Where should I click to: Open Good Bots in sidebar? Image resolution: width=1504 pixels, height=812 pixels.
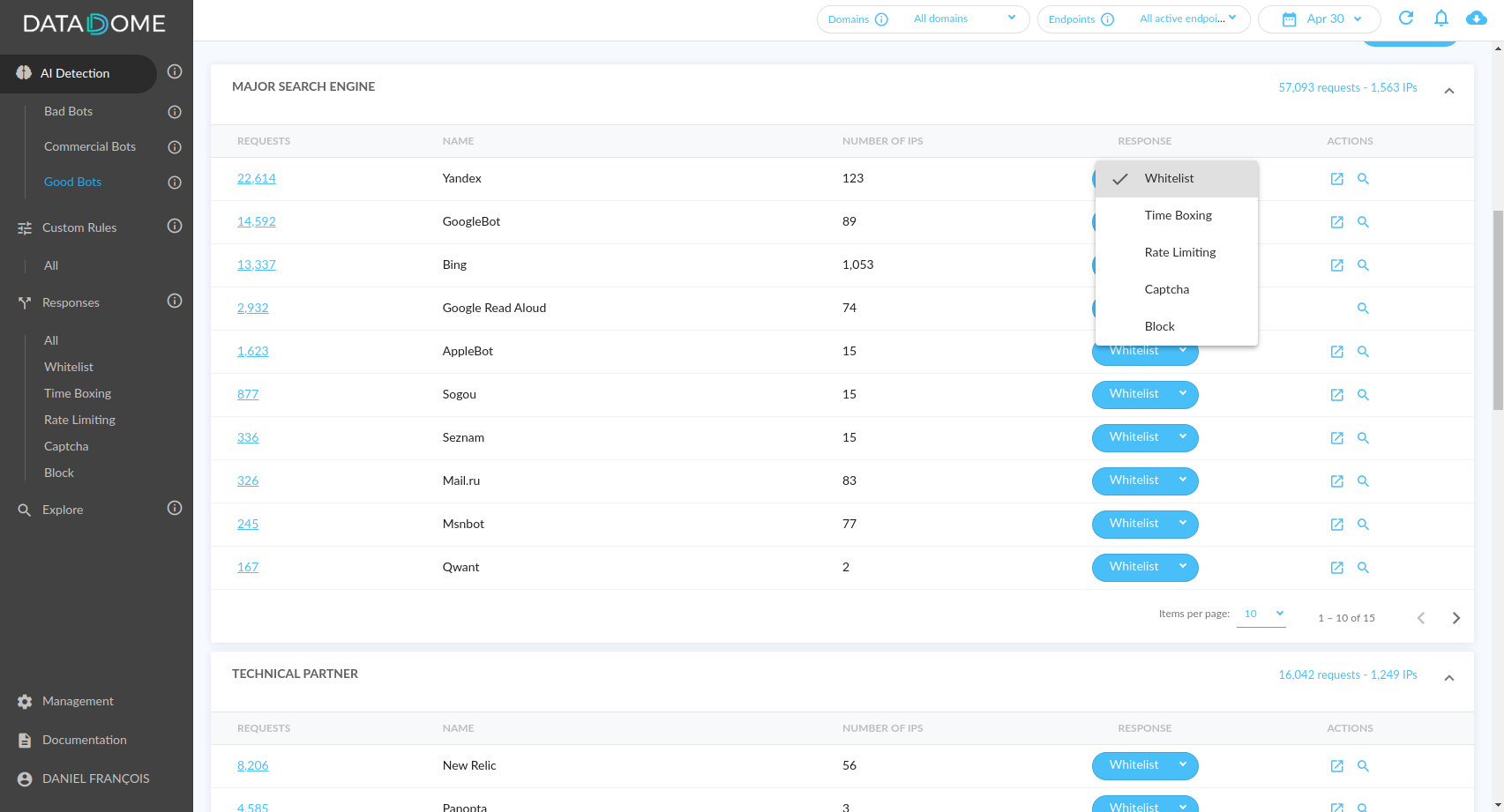click(x=72, y=182)
